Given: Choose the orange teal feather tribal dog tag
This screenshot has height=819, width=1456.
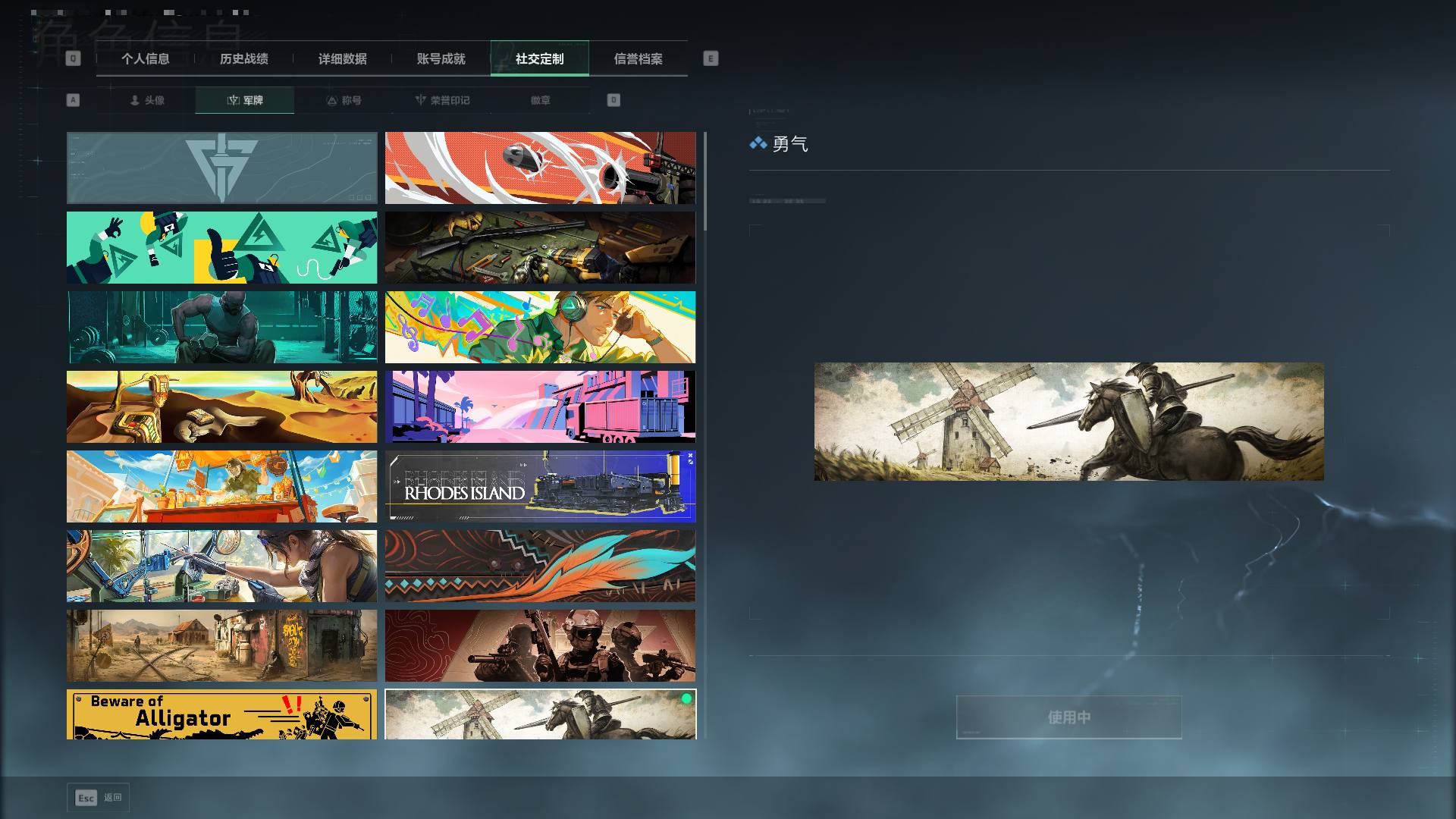Looking at the screenshot, I should tap(541, 566).
